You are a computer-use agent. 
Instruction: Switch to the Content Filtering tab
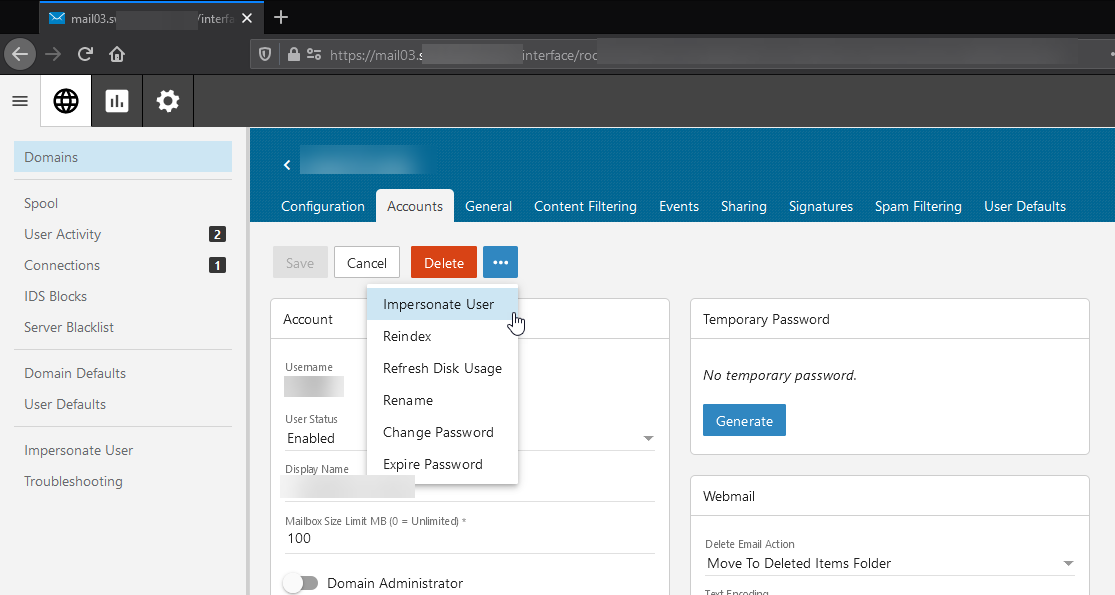click(585, 206)
